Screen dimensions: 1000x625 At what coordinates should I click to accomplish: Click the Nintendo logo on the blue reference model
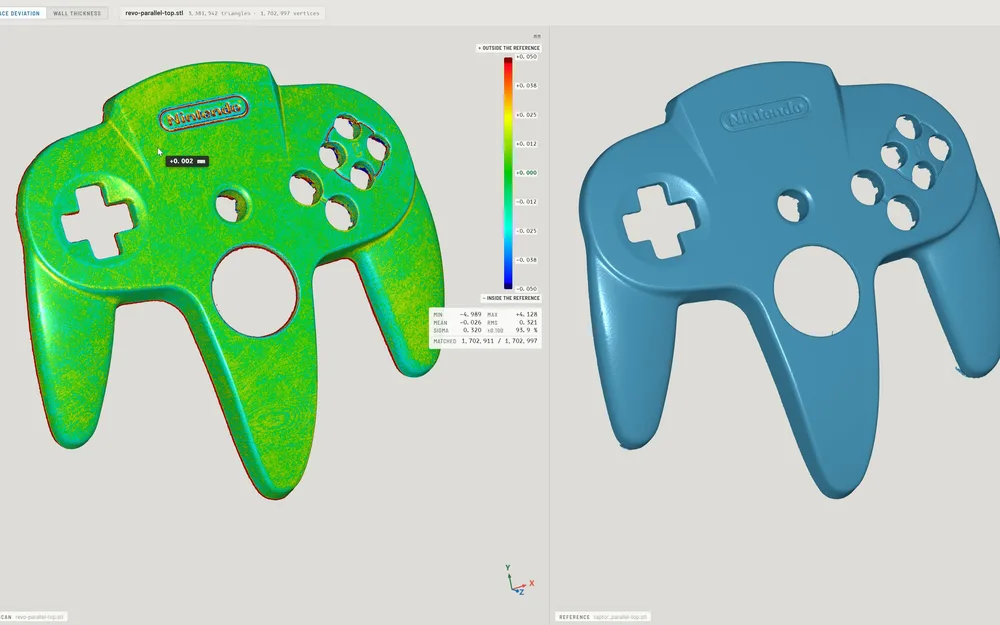pos(765,113)
